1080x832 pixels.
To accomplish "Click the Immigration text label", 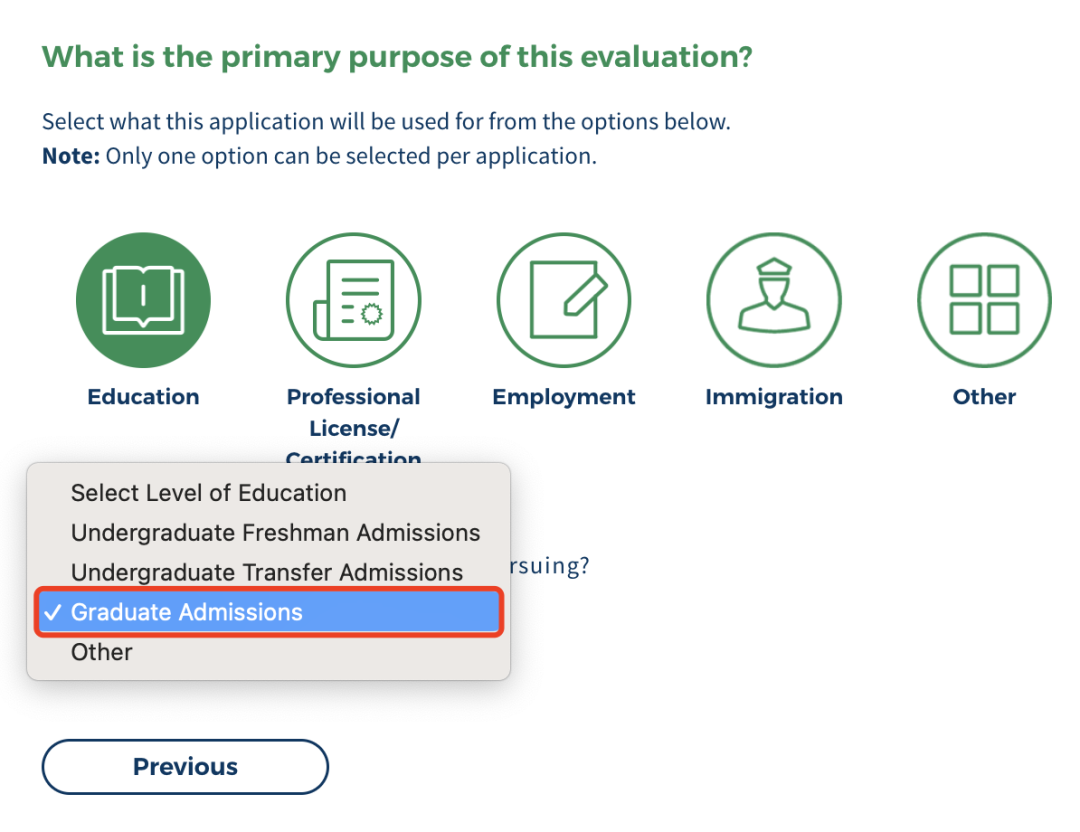I will 774,397.
